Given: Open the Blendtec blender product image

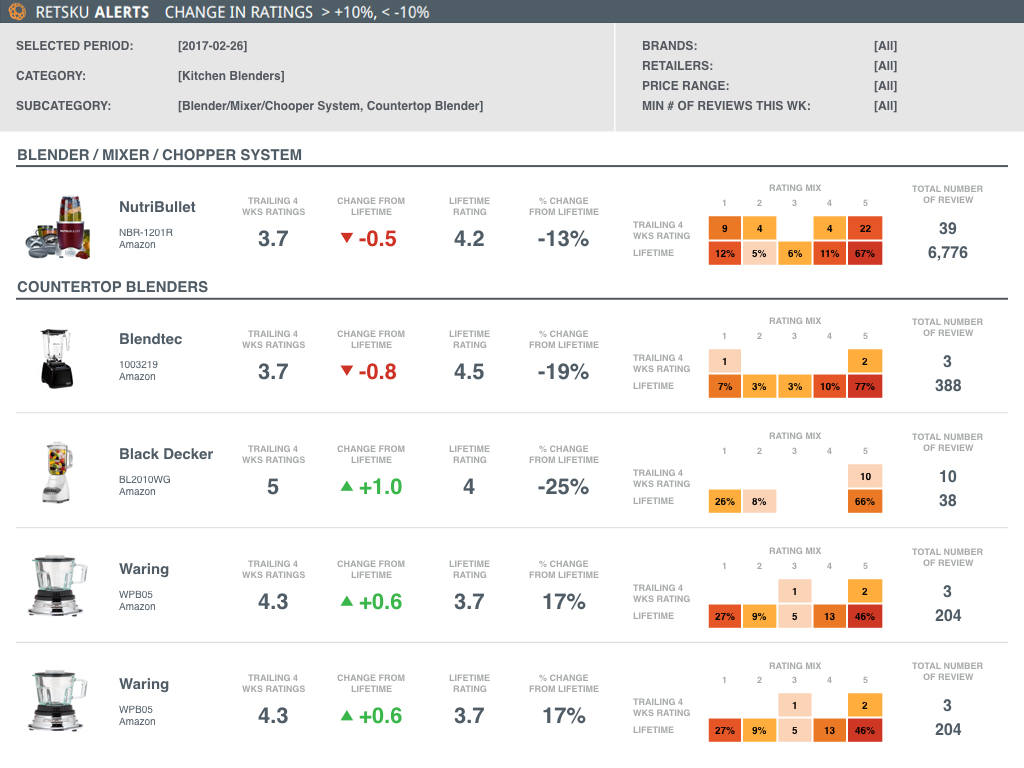Looking at the screenshot, I should (57, 359).
